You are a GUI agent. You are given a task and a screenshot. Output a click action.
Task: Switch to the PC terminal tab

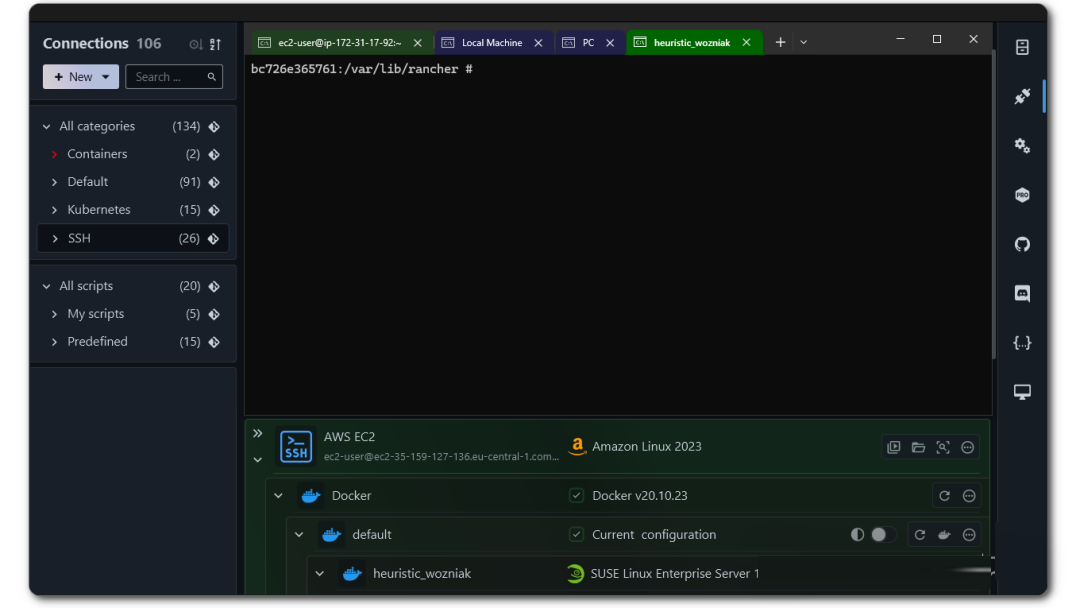pos(587,43)
